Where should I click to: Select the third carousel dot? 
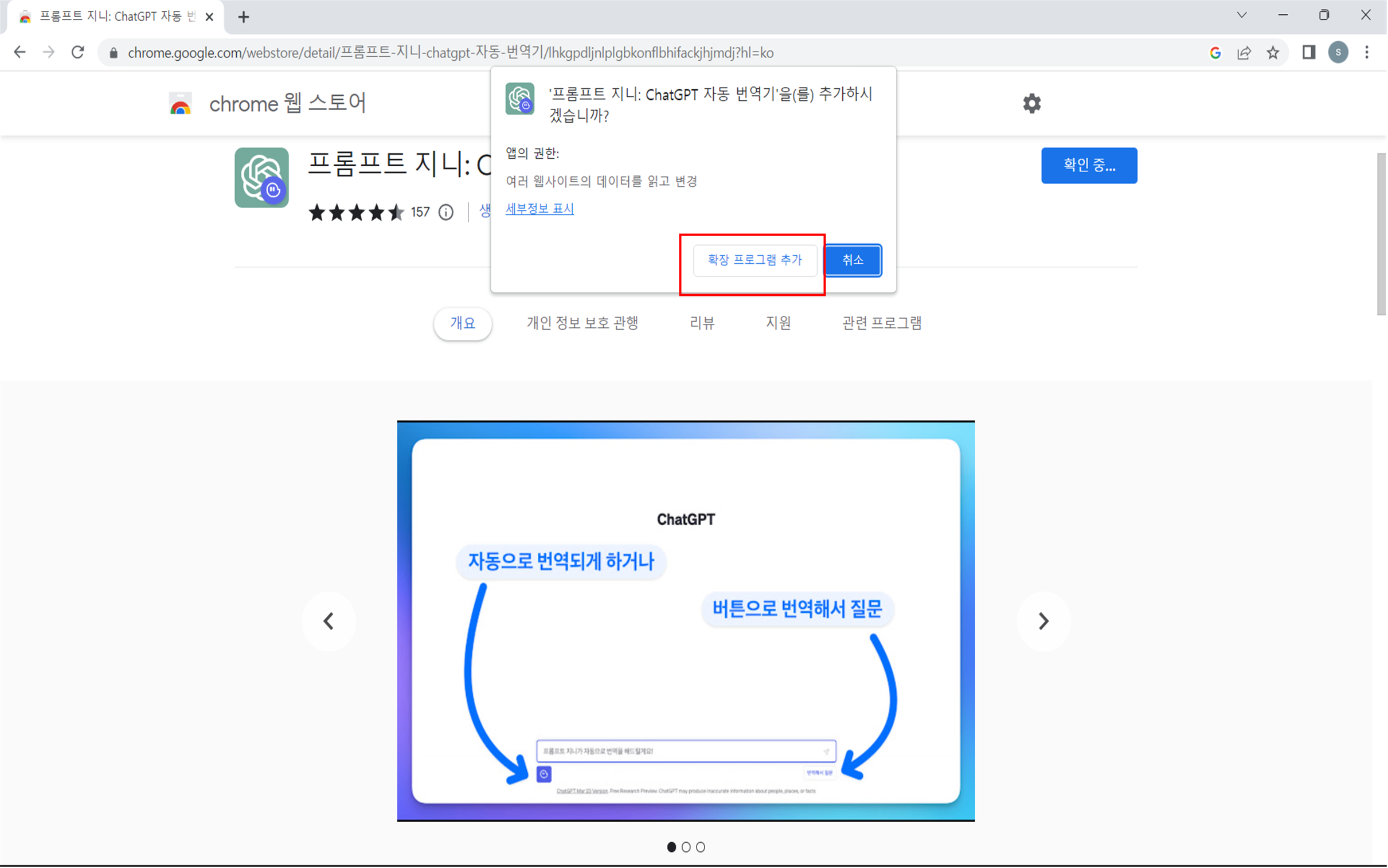(701, 847)
